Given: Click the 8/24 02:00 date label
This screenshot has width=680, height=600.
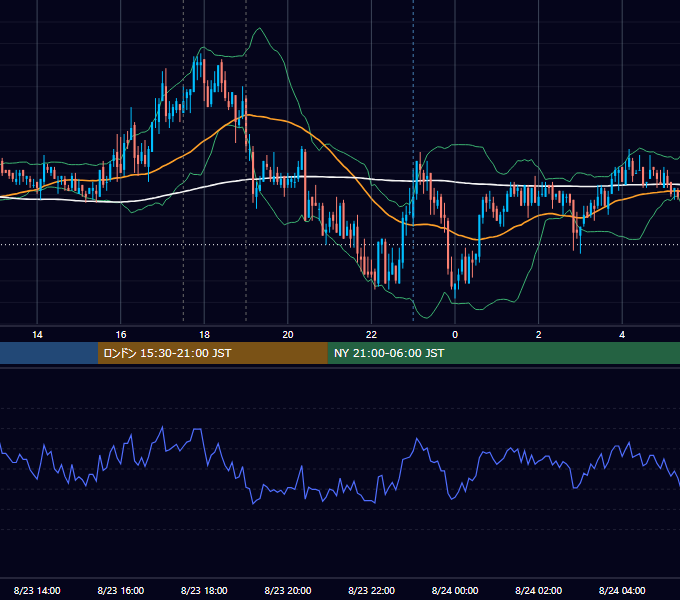Looking at the screenshot, I should tap(539, 590).
